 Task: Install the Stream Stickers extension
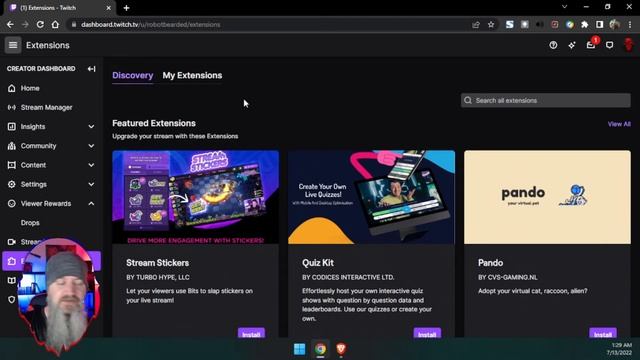[251, 333]
